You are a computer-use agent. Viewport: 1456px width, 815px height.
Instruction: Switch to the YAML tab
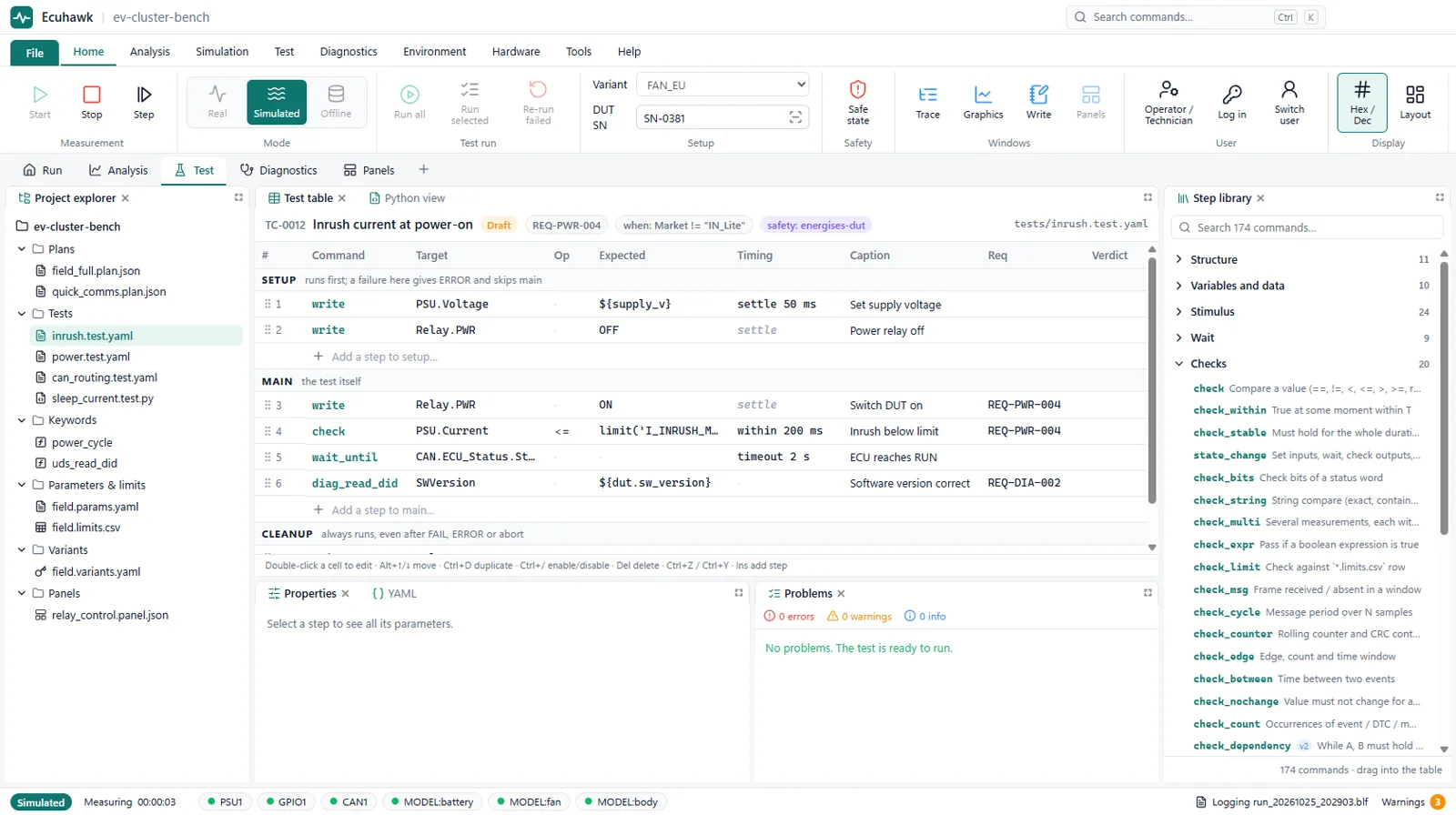point(394,594)
